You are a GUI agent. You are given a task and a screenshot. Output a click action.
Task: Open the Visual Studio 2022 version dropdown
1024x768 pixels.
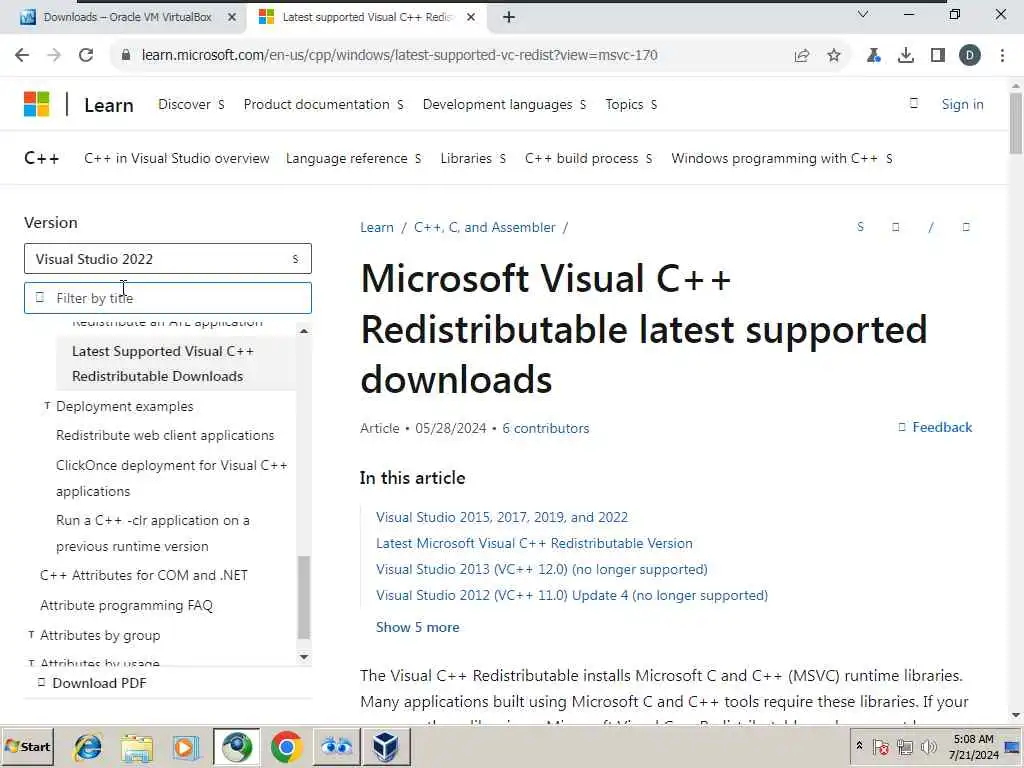(168, 259)
